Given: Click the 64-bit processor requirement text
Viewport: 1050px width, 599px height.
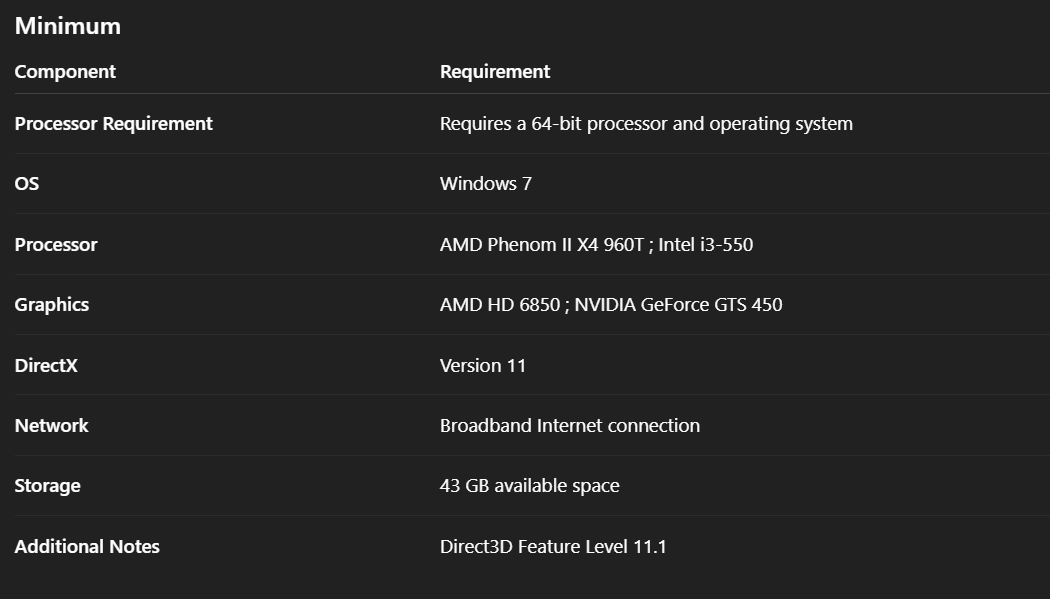Looking at the screenshot, I should pos(646,124).
